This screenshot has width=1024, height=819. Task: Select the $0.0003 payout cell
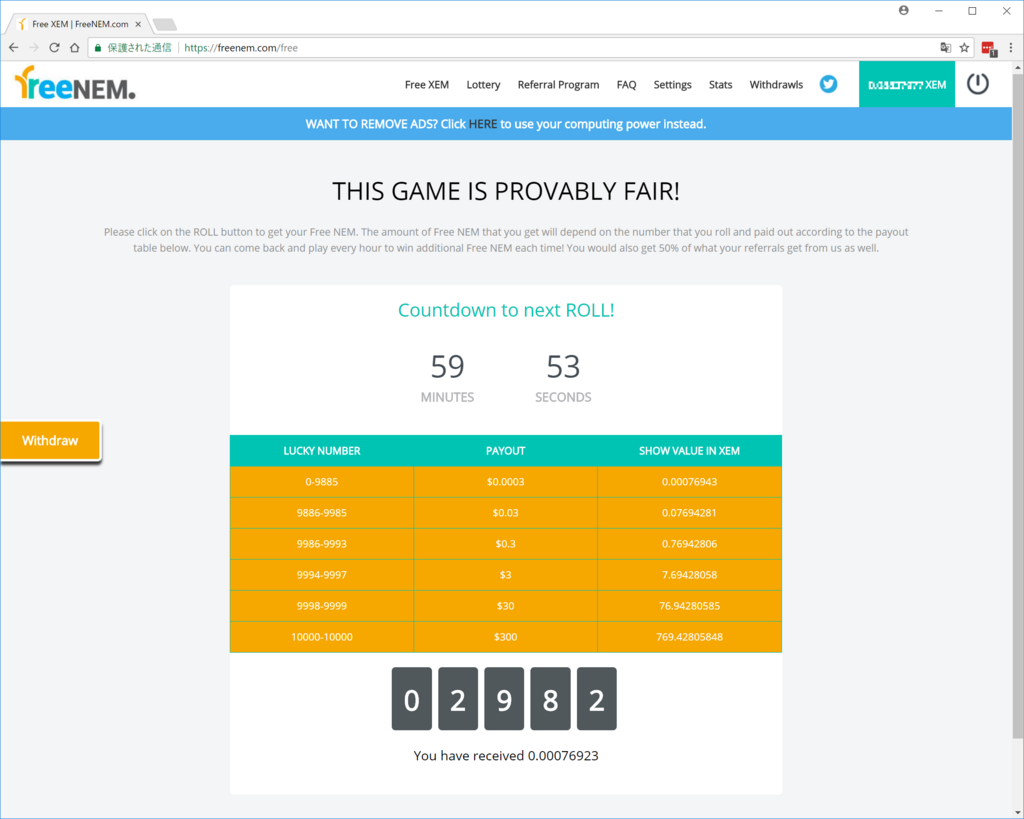505,482
